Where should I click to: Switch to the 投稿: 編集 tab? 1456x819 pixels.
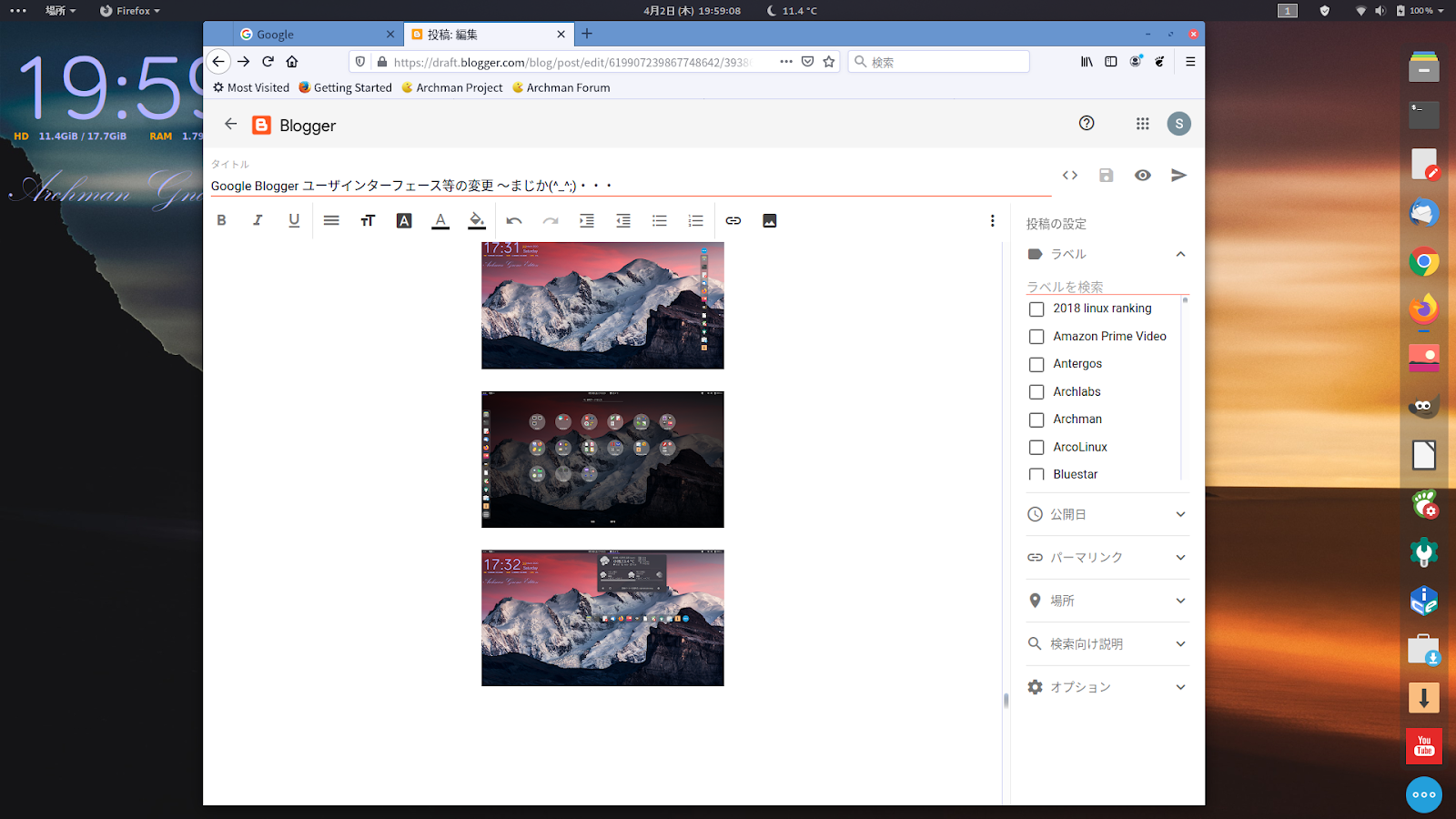tap(488, 35)
